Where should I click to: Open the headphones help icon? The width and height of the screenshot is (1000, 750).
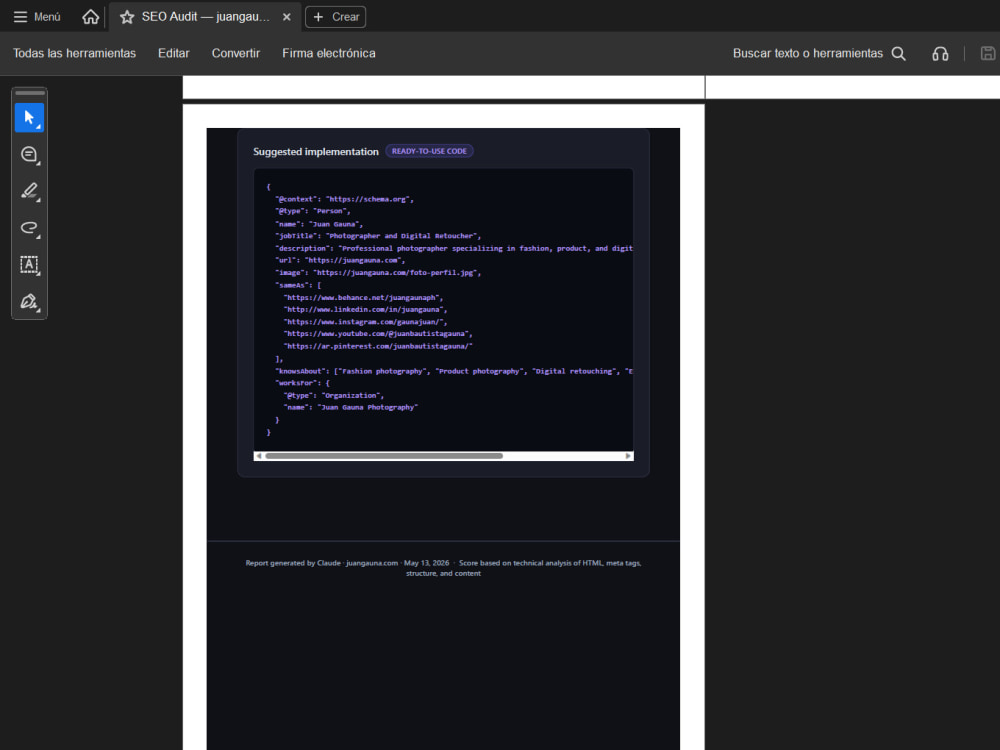point(940,54)
